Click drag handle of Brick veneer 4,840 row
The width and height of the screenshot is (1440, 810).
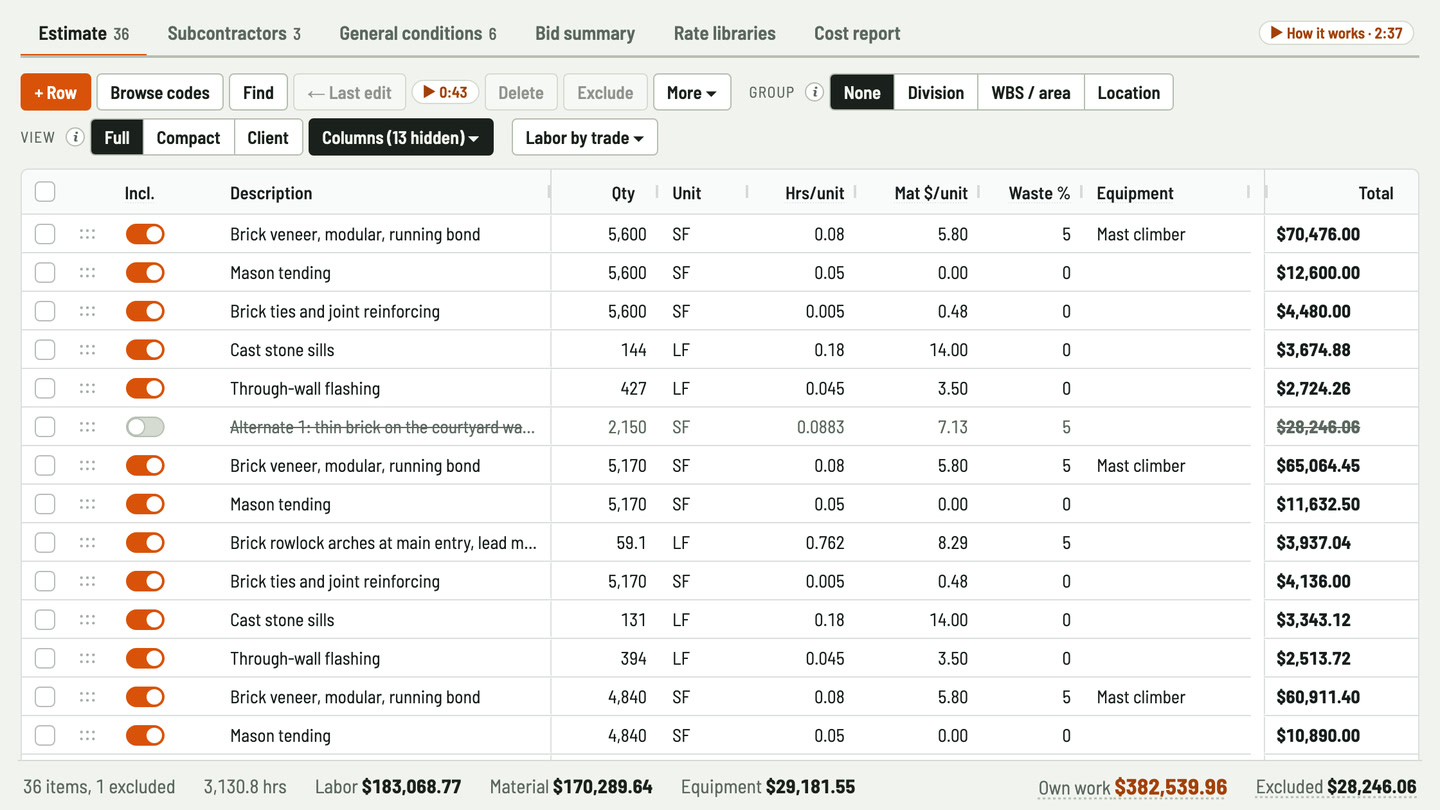point(87,697)
